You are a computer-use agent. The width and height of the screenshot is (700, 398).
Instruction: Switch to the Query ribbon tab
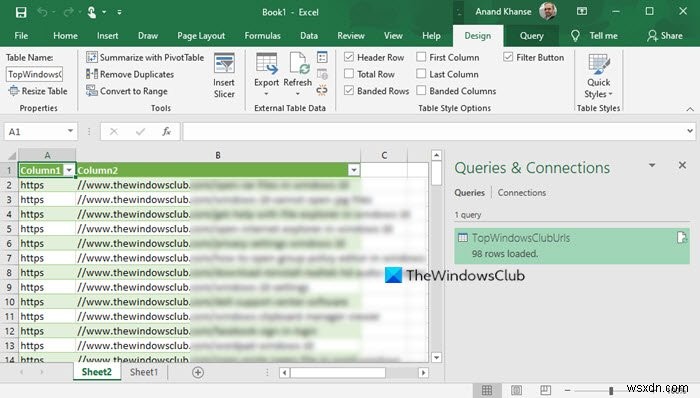531,36
